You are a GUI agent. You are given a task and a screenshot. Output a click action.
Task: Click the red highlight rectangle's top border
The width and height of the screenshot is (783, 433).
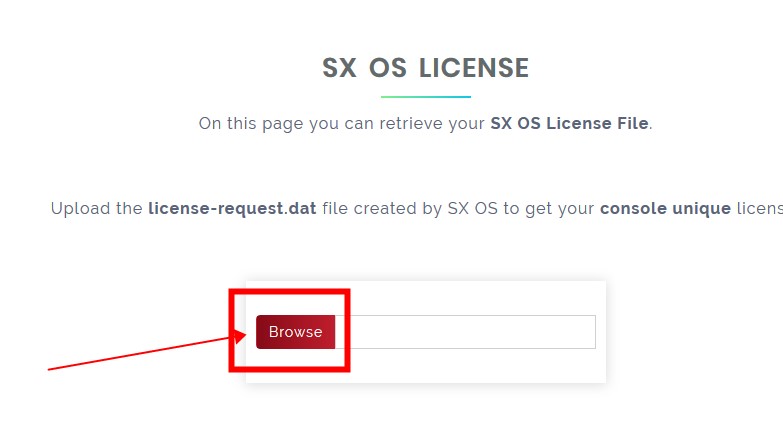point(289,292)
